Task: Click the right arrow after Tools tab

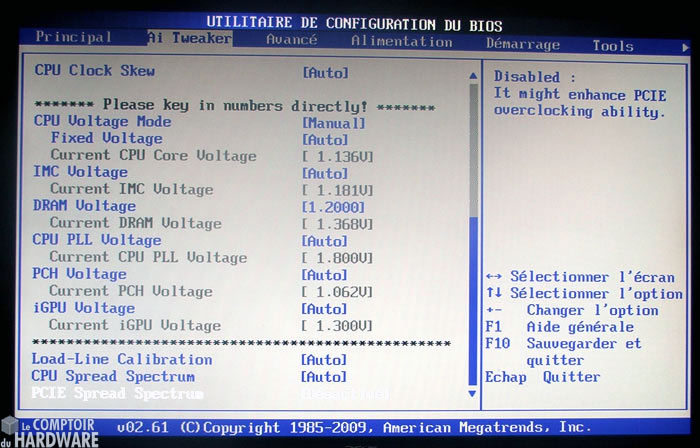Action: [686, 47]
